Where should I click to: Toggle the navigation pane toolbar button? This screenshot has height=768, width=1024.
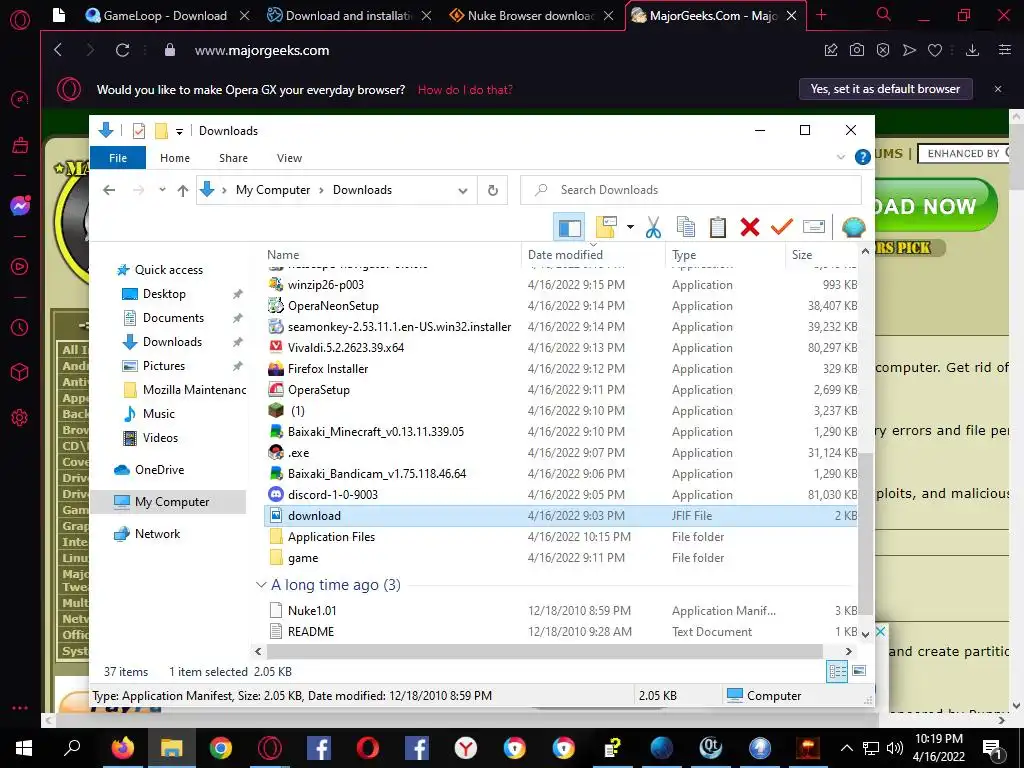(568, 227)
